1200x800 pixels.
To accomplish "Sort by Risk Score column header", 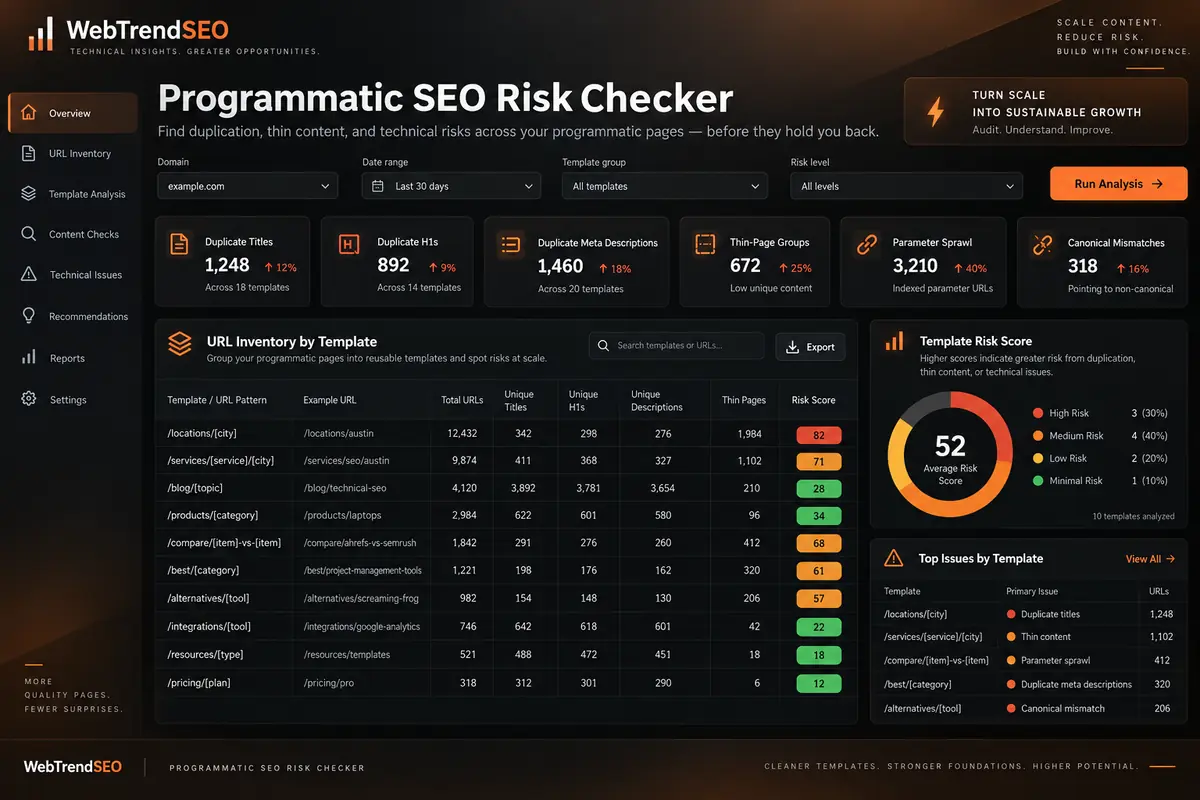I will pos(813,400).
